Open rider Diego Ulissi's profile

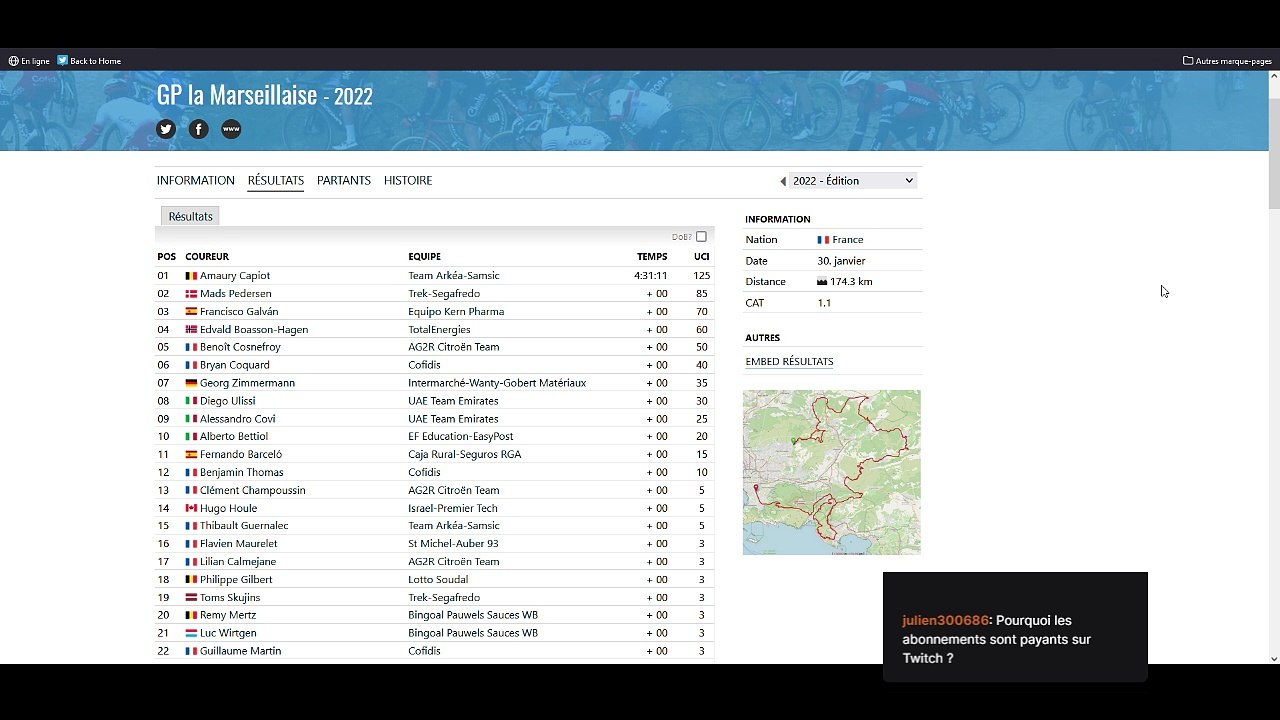pos(227,401)
